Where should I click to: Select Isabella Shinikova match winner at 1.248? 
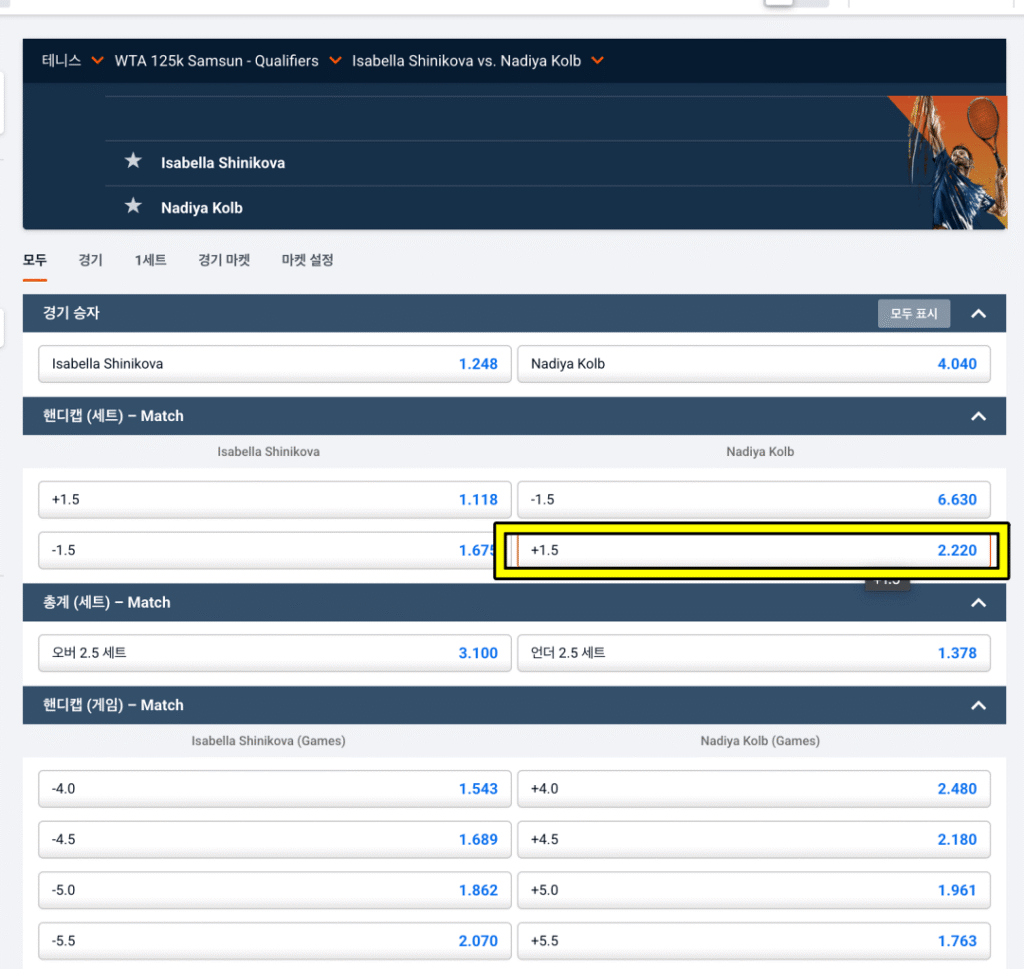tap(274, 364)
